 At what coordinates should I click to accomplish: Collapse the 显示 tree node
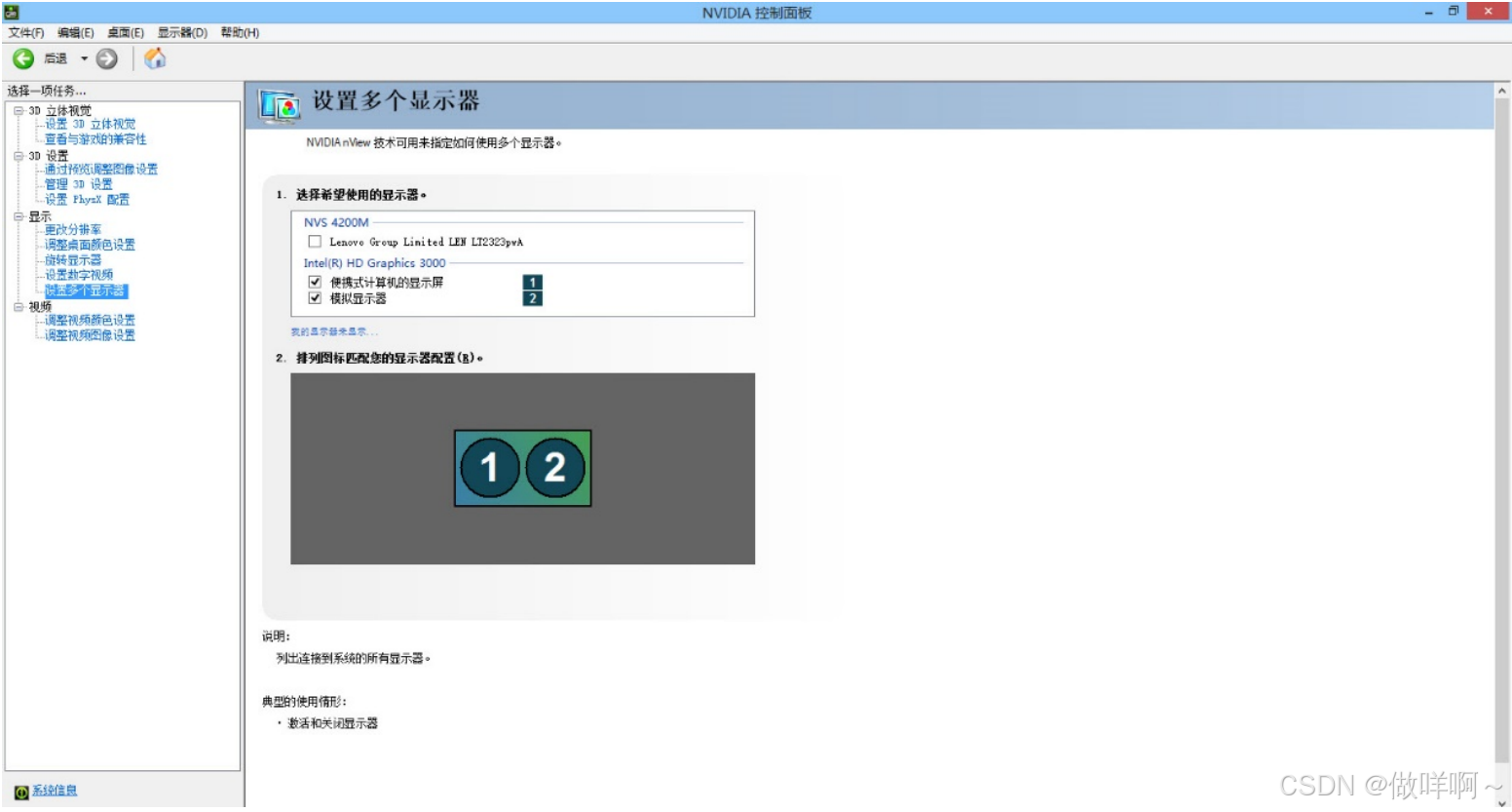pyautogui.click(x=19, y=216)
